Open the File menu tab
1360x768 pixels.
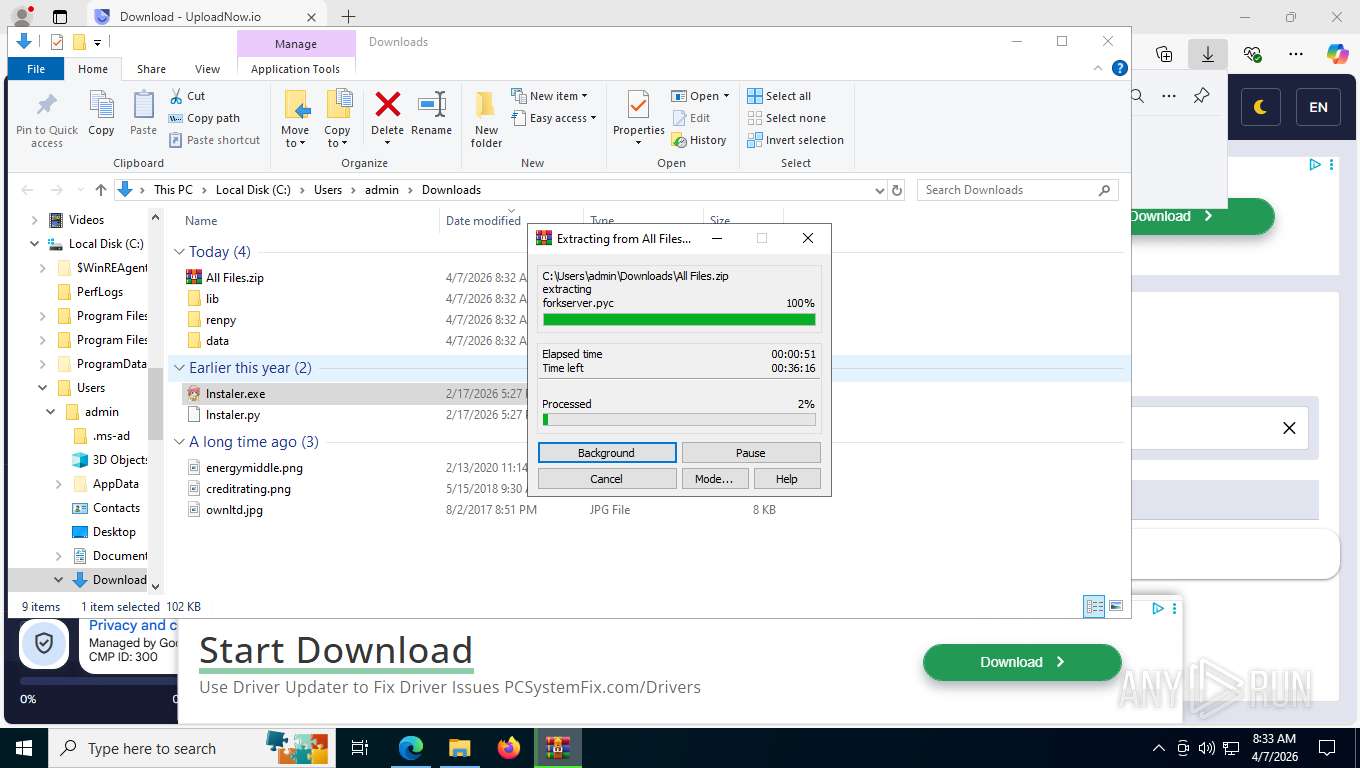click(36, 69)
